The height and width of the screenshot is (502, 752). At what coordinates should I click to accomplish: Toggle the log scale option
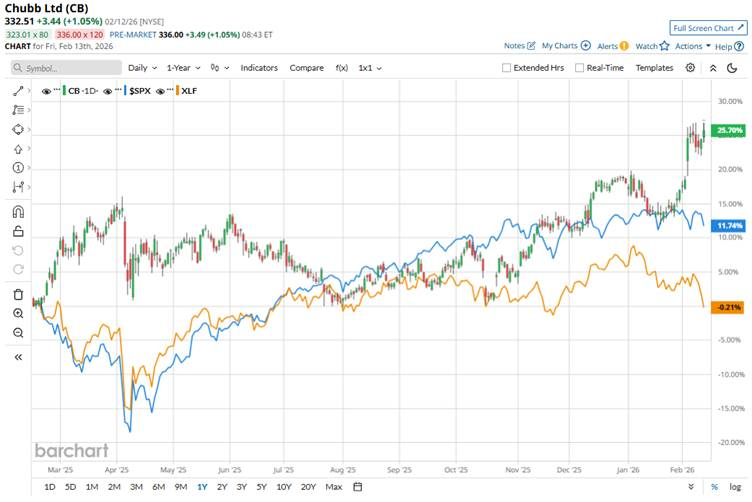(x=734, y=487)
